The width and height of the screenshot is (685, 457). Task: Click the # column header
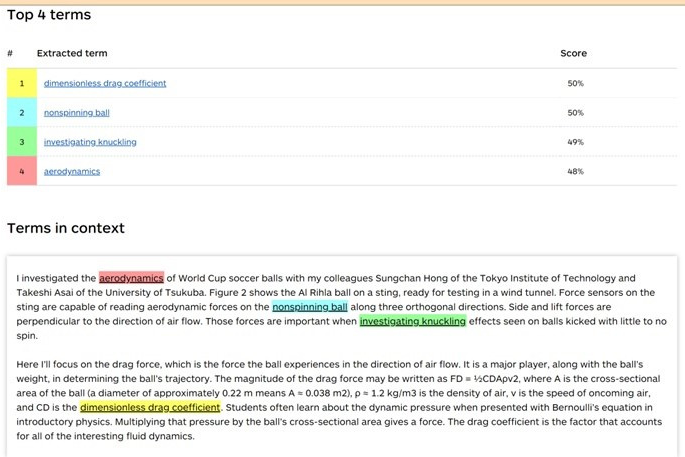10,53
